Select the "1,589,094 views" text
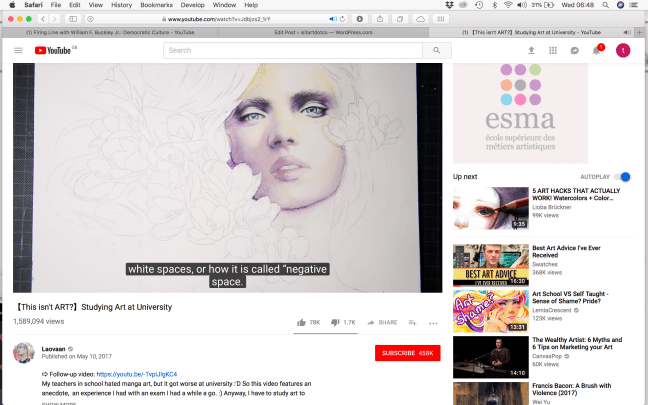This screenshot has width=648, height=405. point(38,322)
